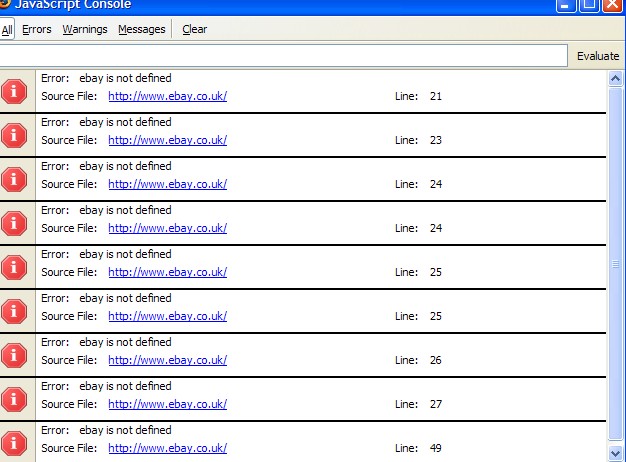This screenshot has width=626, height=462.
Task: Click the scrollbar up arrow
Action: (616, 77)
